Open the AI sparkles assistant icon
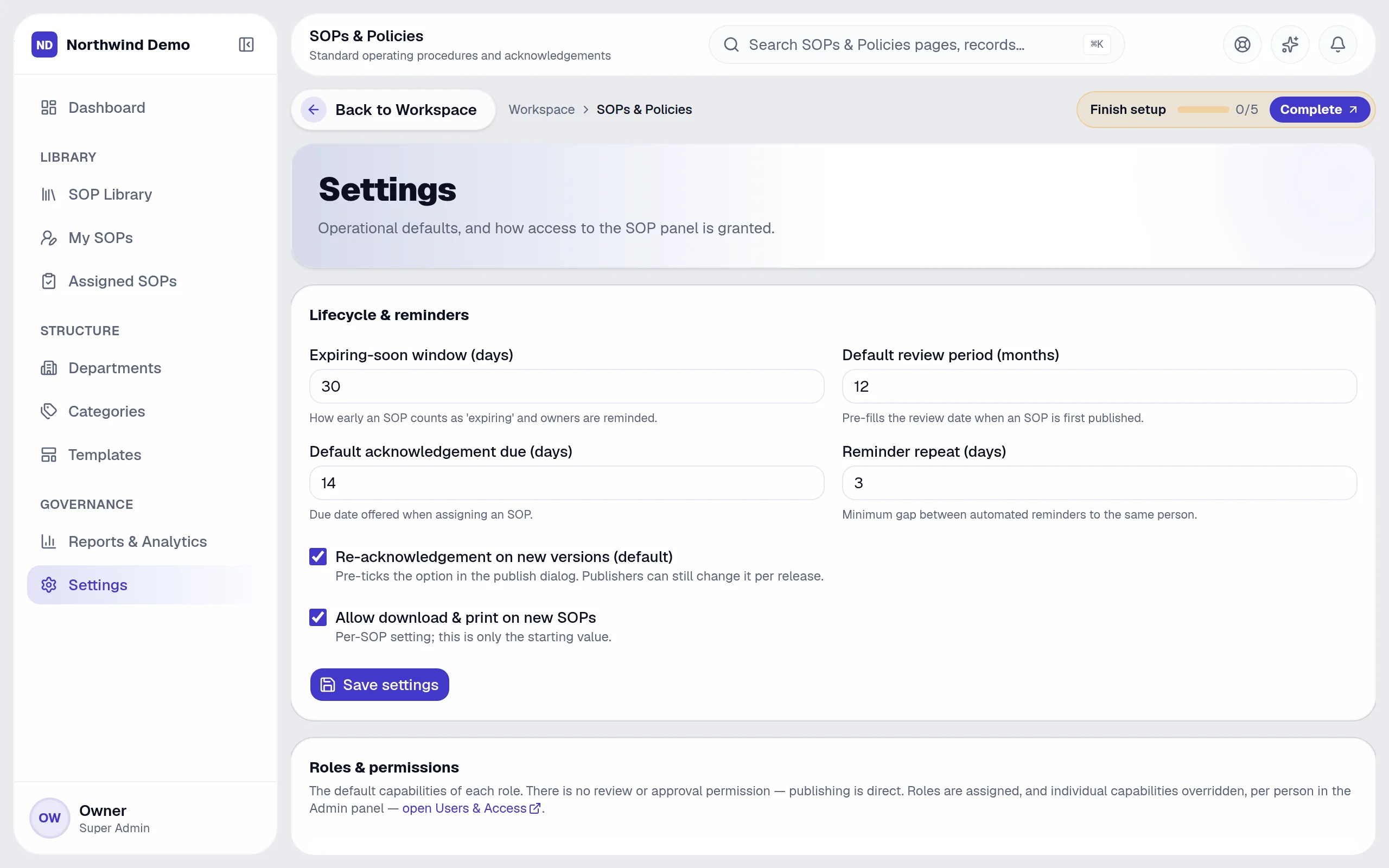The width and height of the screenshot is (1389, 868). [1290, 44]
